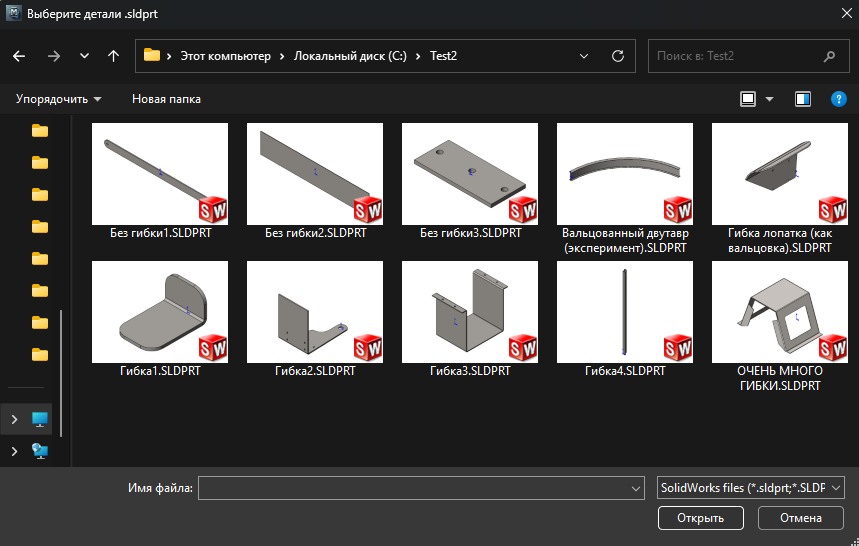
Task: Select the This PC monitor icon
Action: tap(39, 419)
